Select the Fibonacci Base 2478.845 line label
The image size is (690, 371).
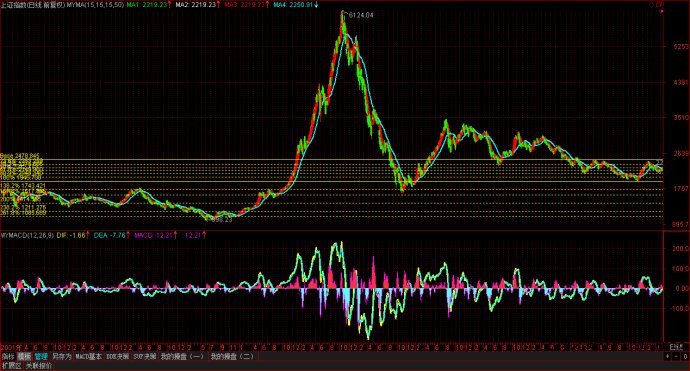[20, 156]
